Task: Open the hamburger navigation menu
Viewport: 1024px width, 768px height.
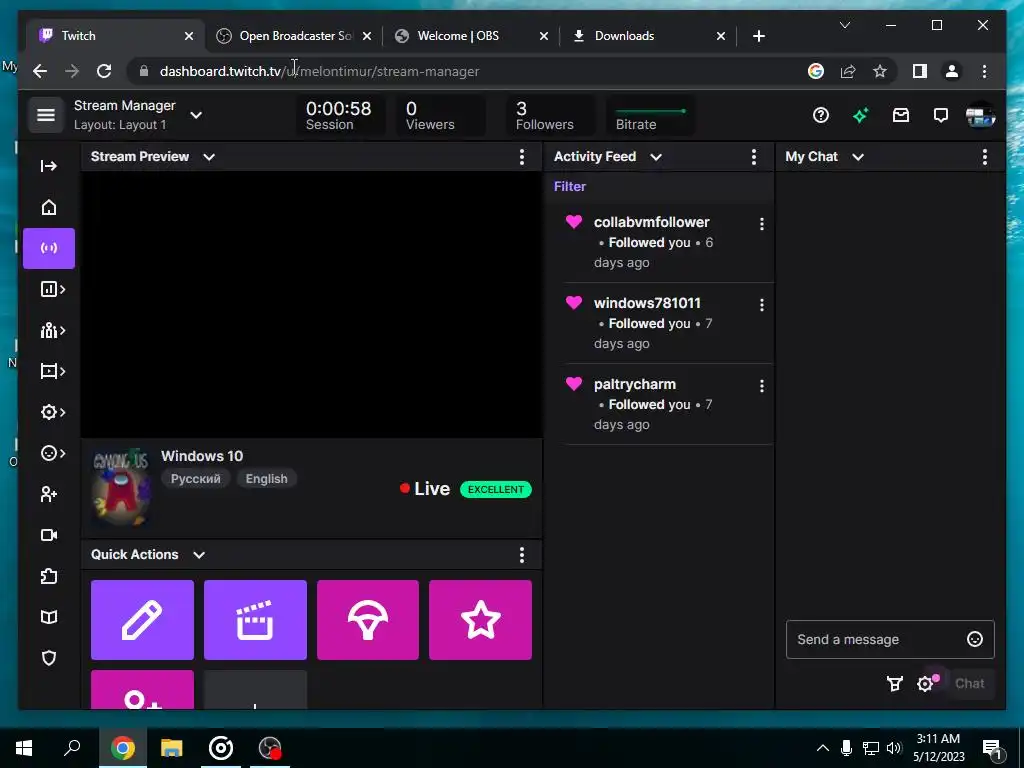Action: tap(46, 115)
